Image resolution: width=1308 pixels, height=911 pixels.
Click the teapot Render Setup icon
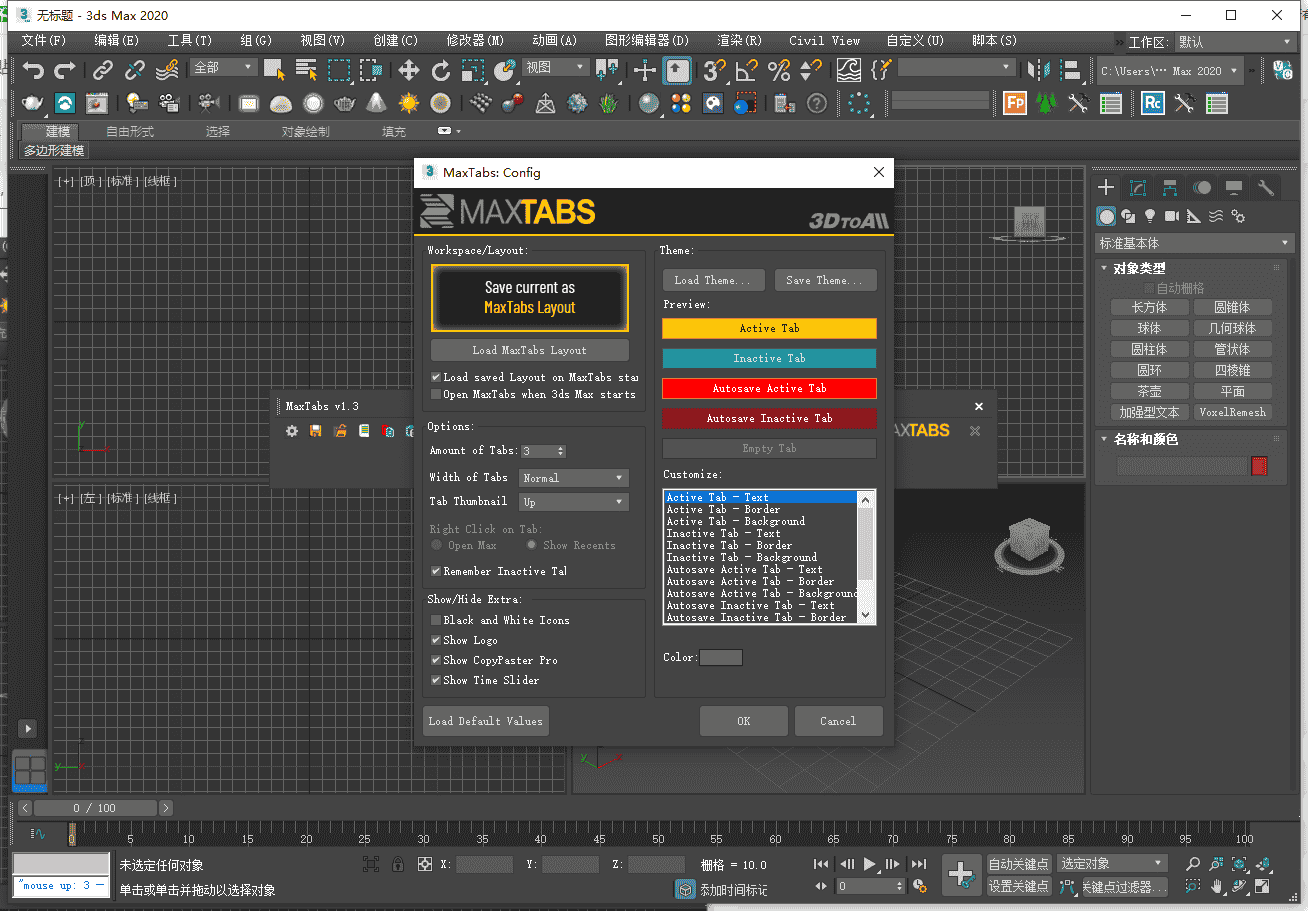[33, 103]
